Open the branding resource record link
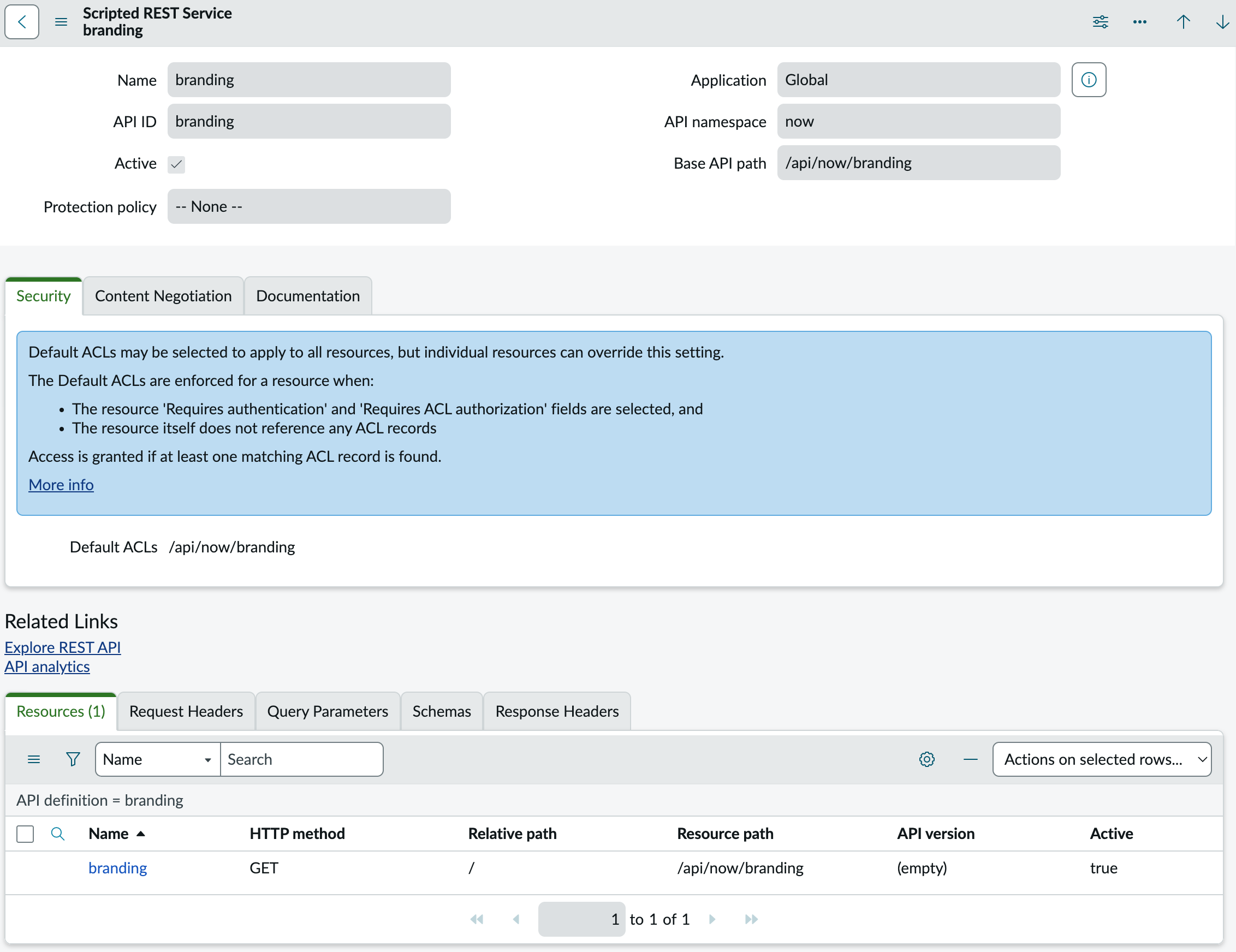Image resolution: width=1236 pixels, height=952 pixels. tap(118, 868)
